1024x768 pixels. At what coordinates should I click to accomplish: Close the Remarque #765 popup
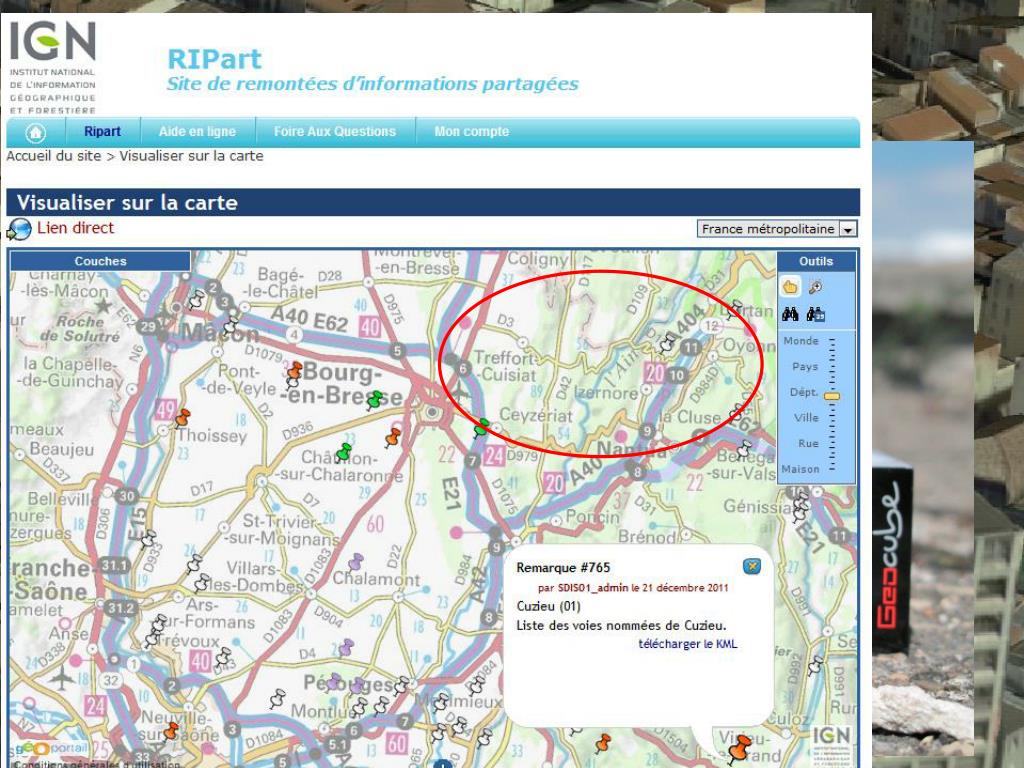click(x=752, y=566)
